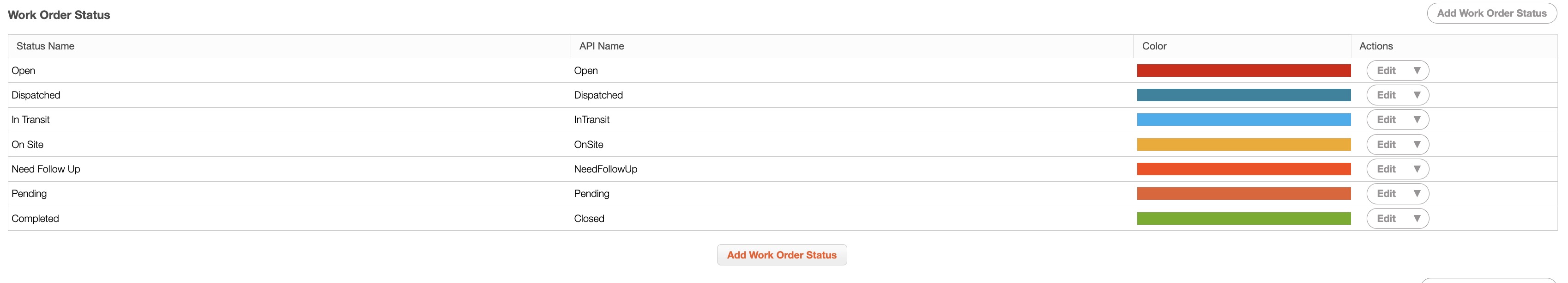Select the NeedFollowUp API name cell

(606, 169)
